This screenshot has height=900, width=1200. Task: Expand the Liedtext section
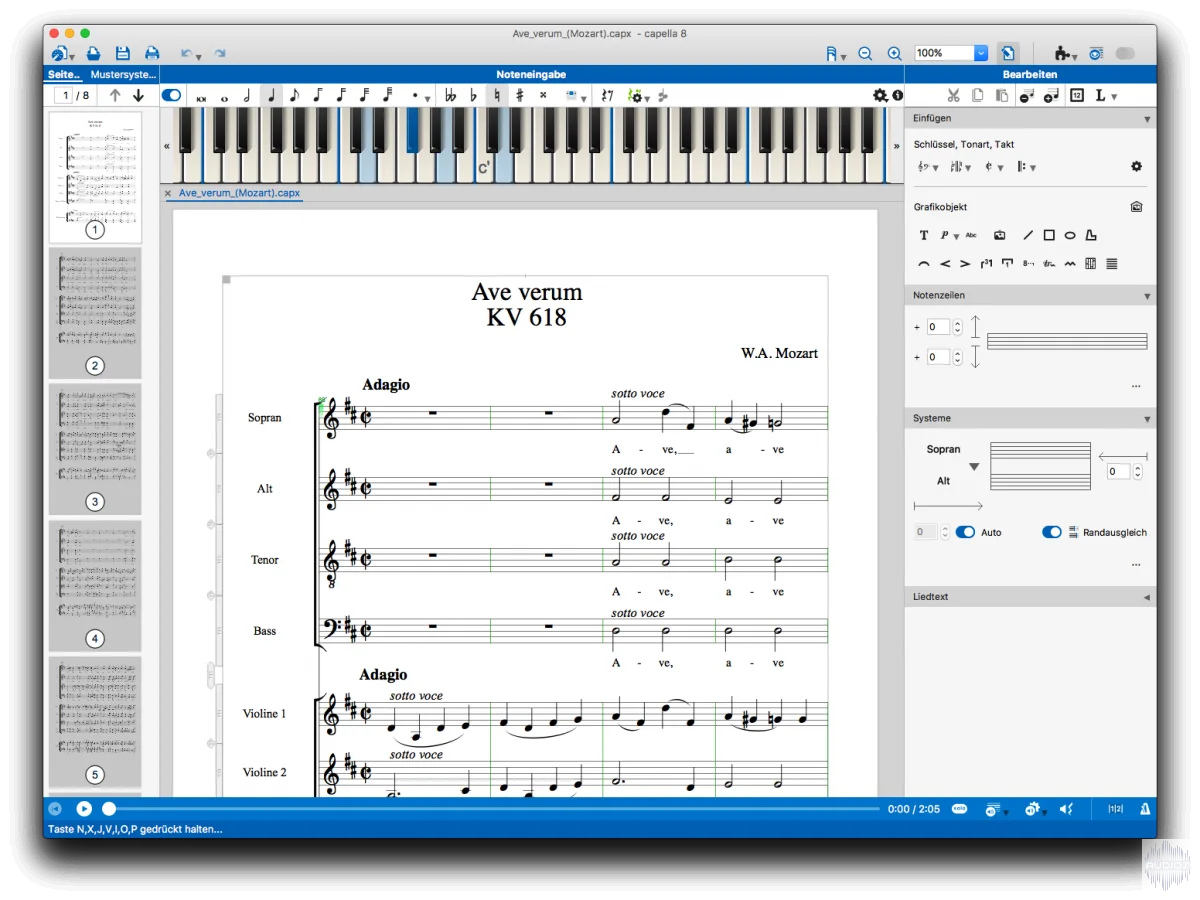[x=1147, y=597]
